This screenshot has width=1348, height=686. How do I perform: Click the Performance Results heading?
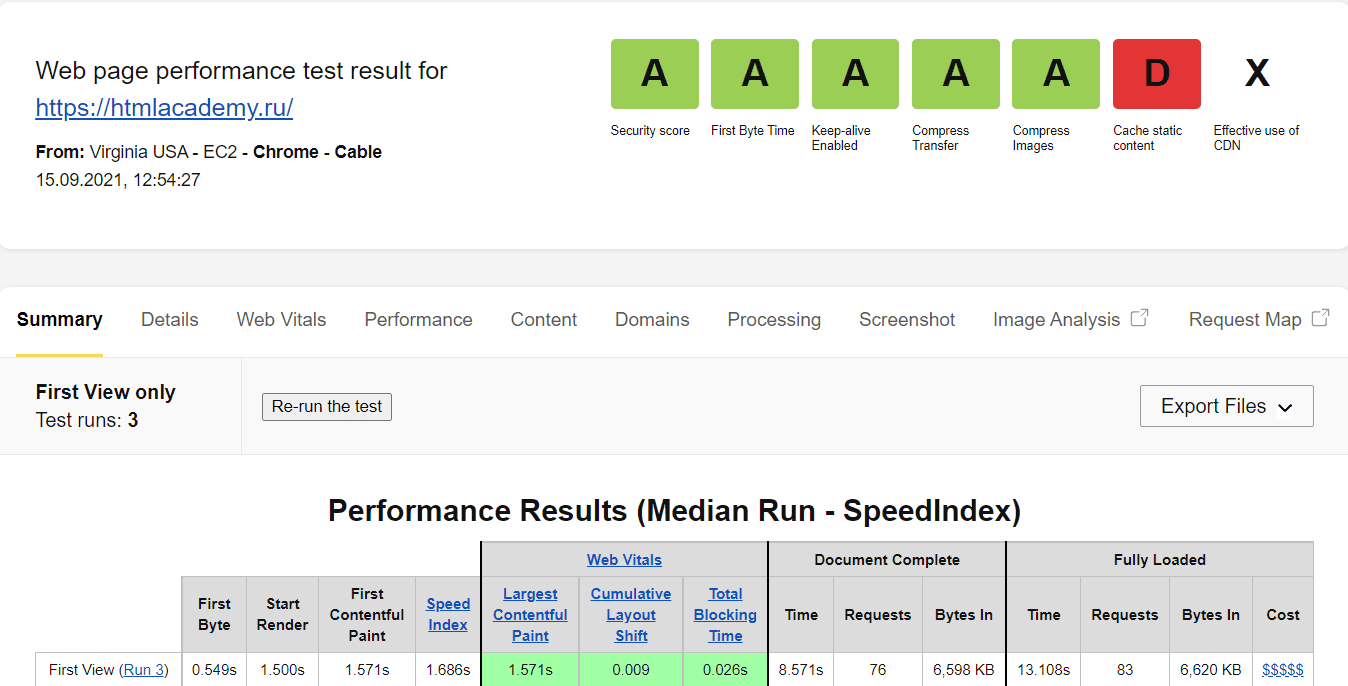(x=674, y=511)
